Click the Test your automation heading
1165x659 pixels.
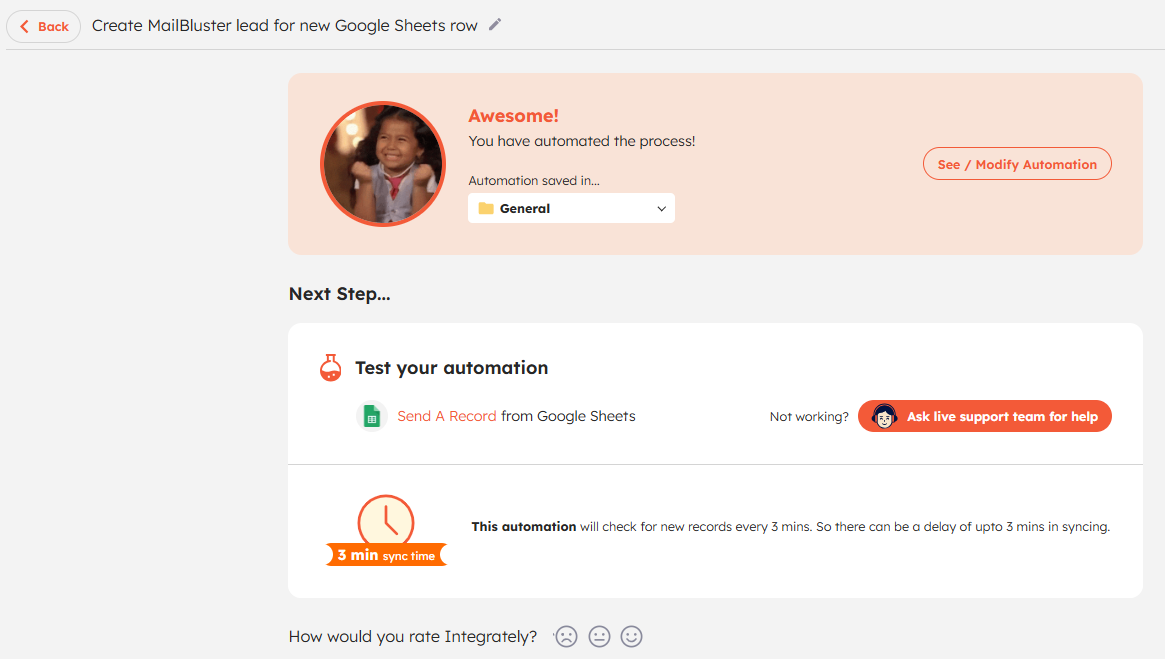[451, 368]
